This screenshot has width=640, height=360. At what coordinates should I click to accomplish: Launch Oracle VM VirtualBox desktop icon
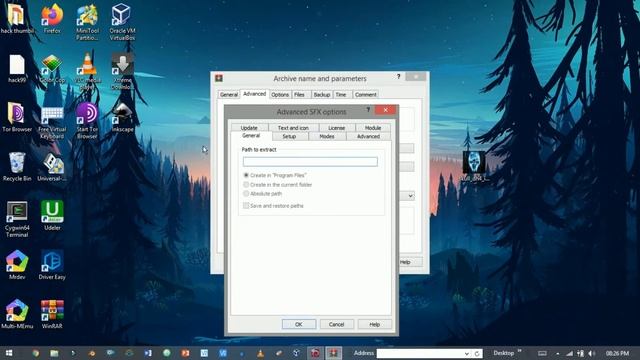pos(122,22)
